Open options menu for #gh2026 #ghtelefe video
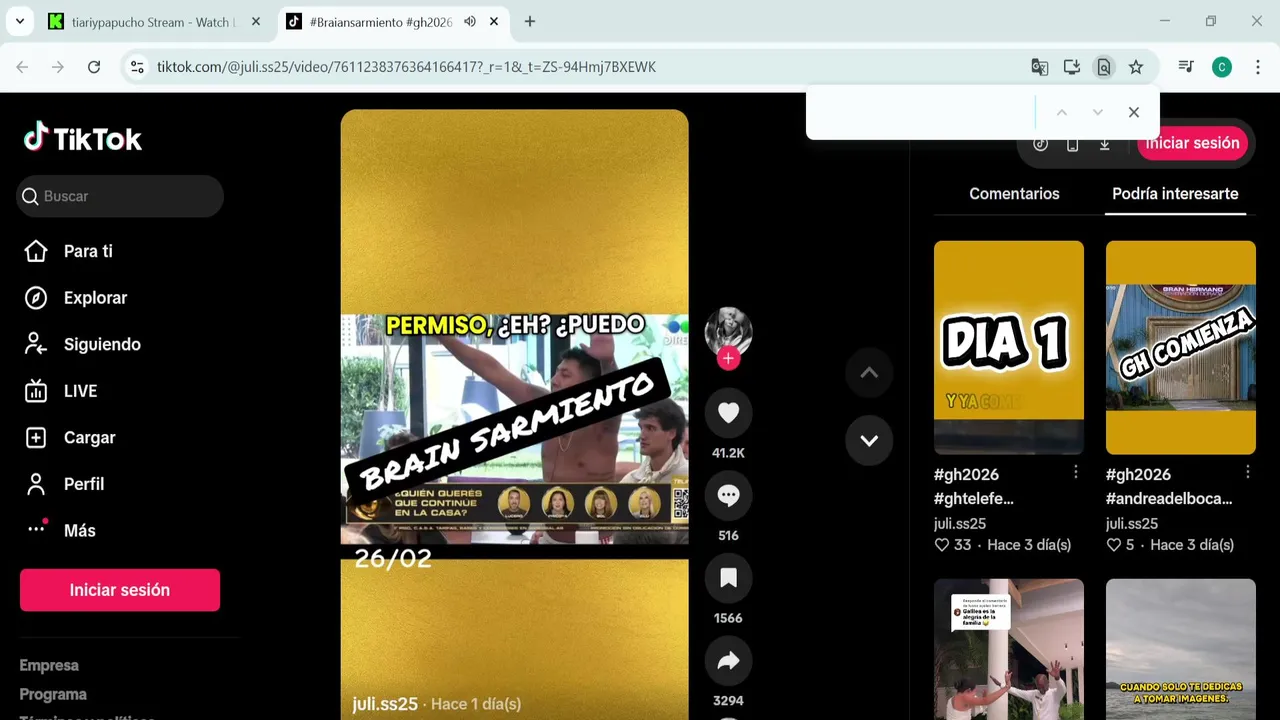This screenshot has width=1280, height=720. coord(1076,472)
